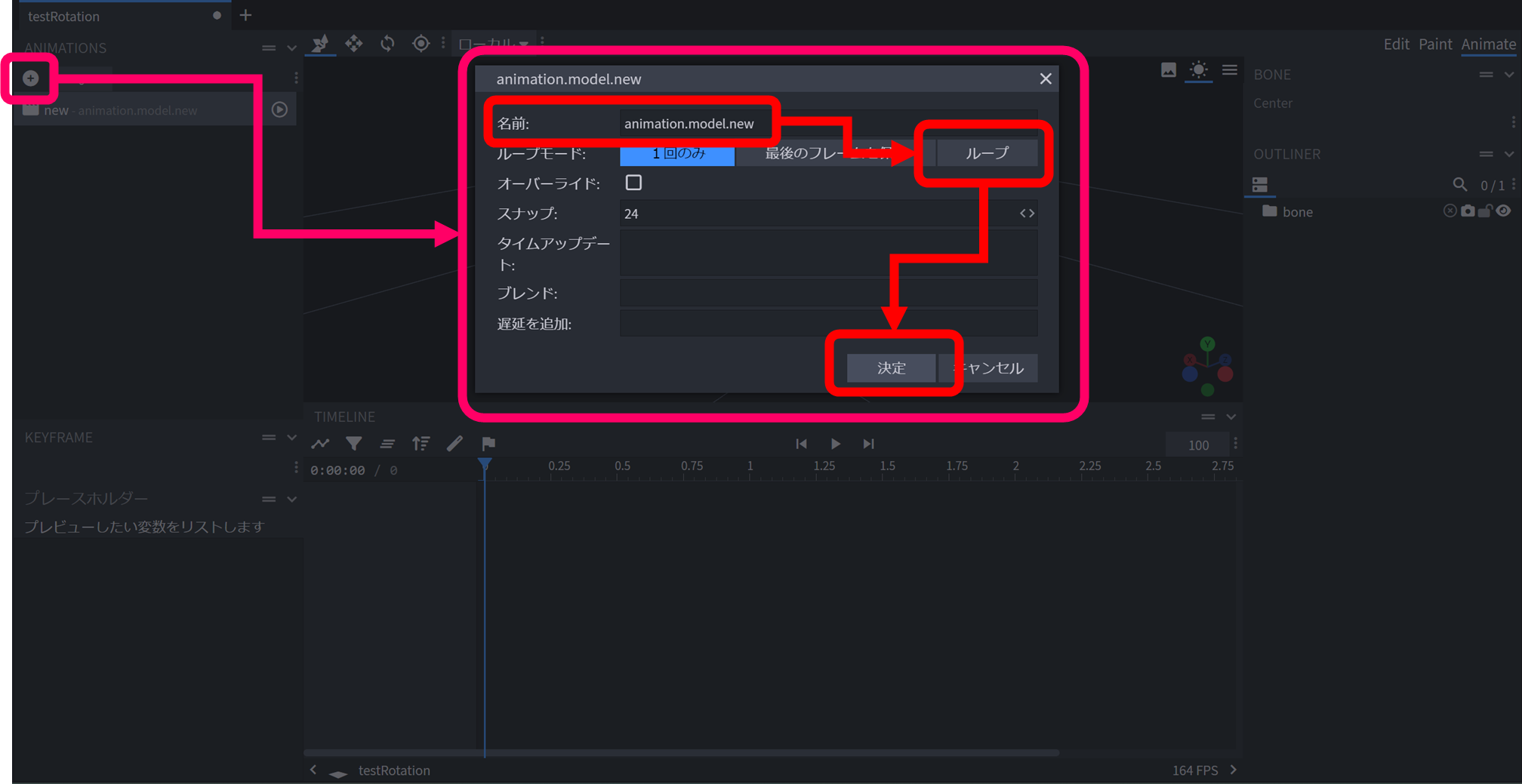
Task: Toggle visibility of the bone group
Action: point(1504,211)
